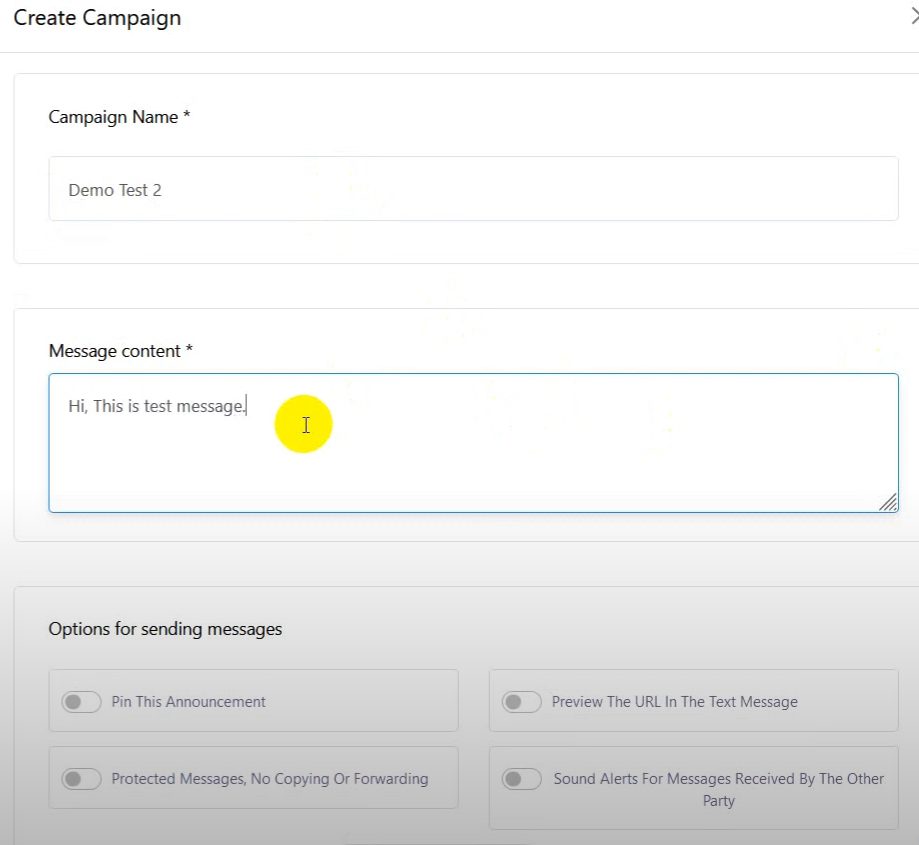Enable Sound Alerts toggle switch
Image resolution: width=919 pixels, height=845 pixels.
pos(521,779)
